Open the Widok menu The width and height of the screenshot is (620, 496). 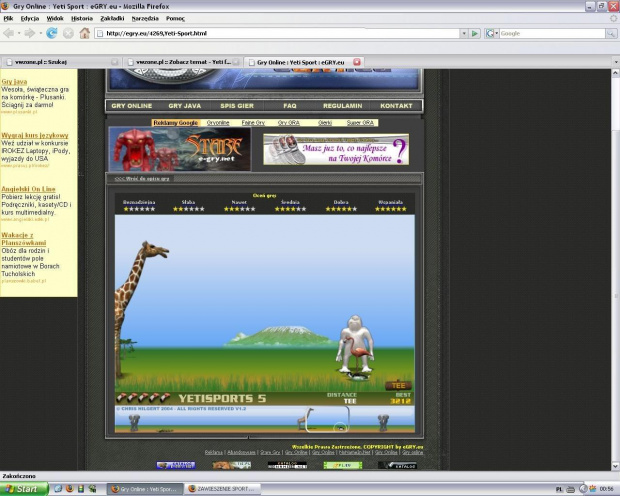coord(55,18)
